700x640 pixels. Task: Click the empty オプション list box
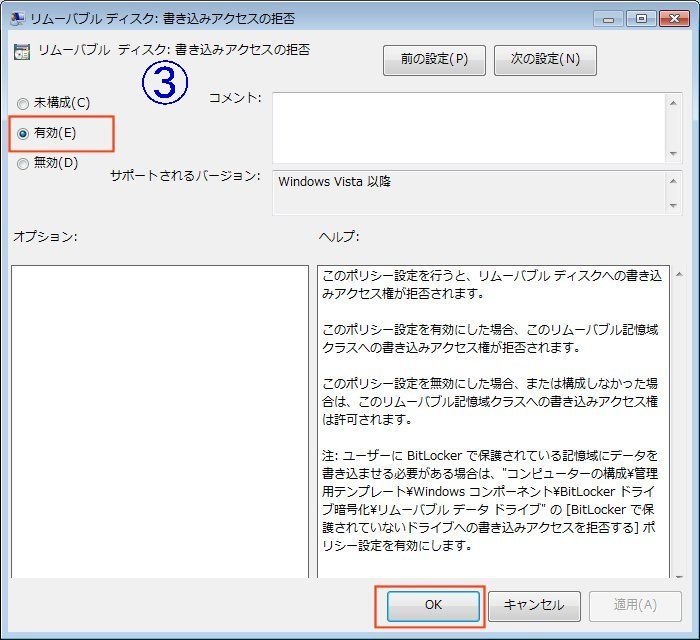(160, 422)
